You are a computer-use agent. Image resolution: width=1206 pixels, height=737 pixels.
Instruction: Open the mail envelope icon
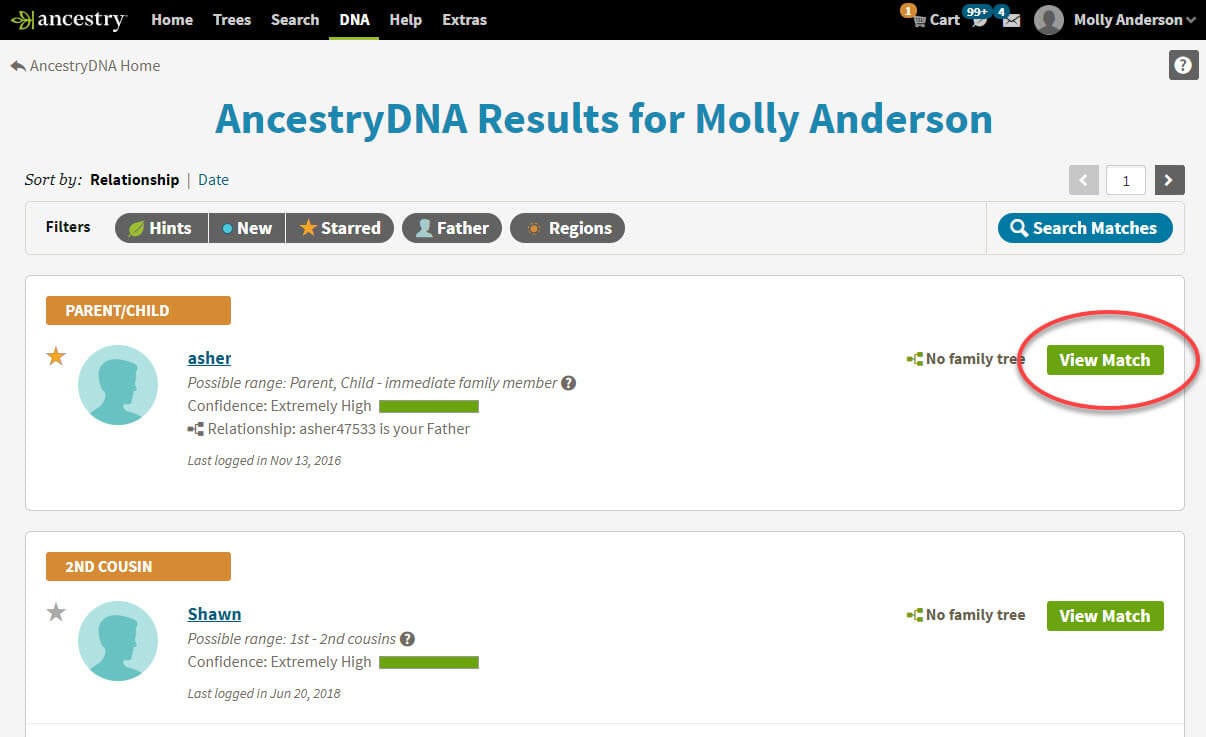(1011, 20)
